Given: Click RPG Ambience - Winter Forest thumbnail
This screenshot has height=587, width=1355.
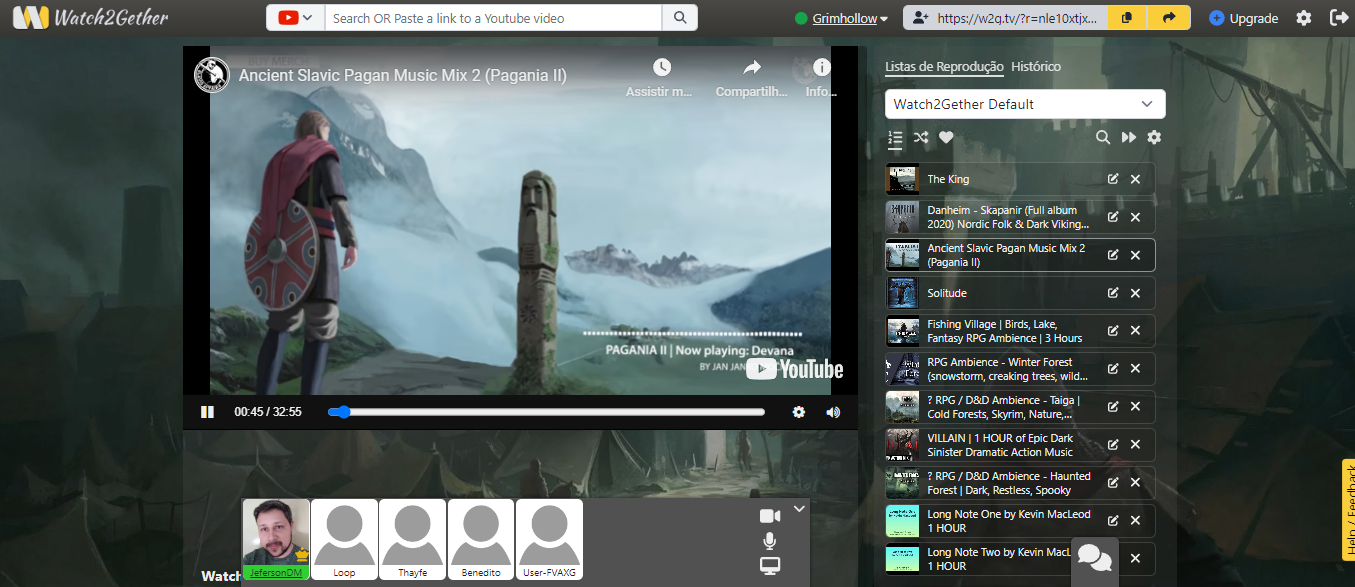Looking at the screenshot, I should [902, 369].
